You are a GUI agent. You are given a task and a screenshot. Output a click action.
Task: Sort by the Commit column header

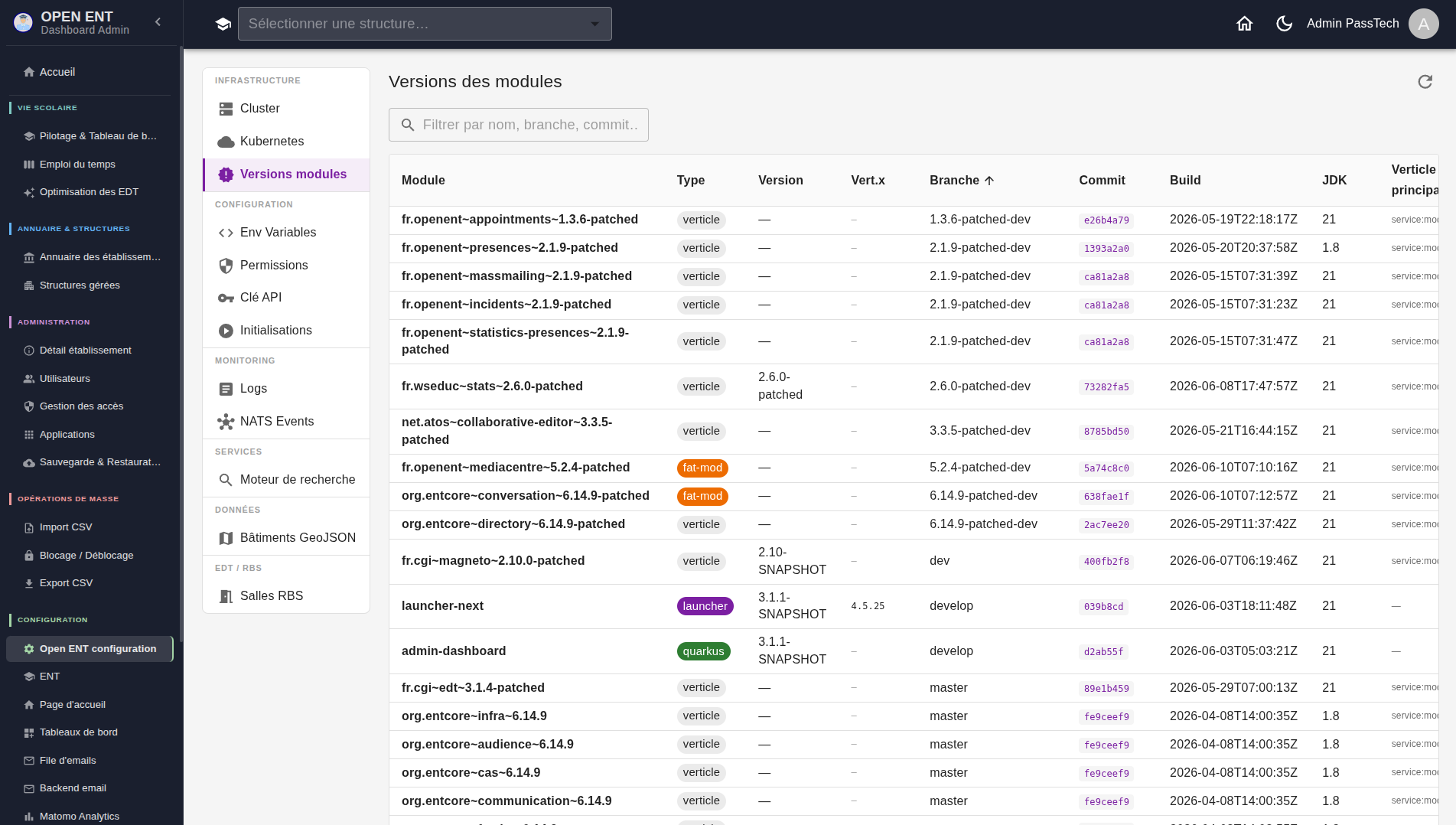pyautogui.click(x=1102, y=181)
